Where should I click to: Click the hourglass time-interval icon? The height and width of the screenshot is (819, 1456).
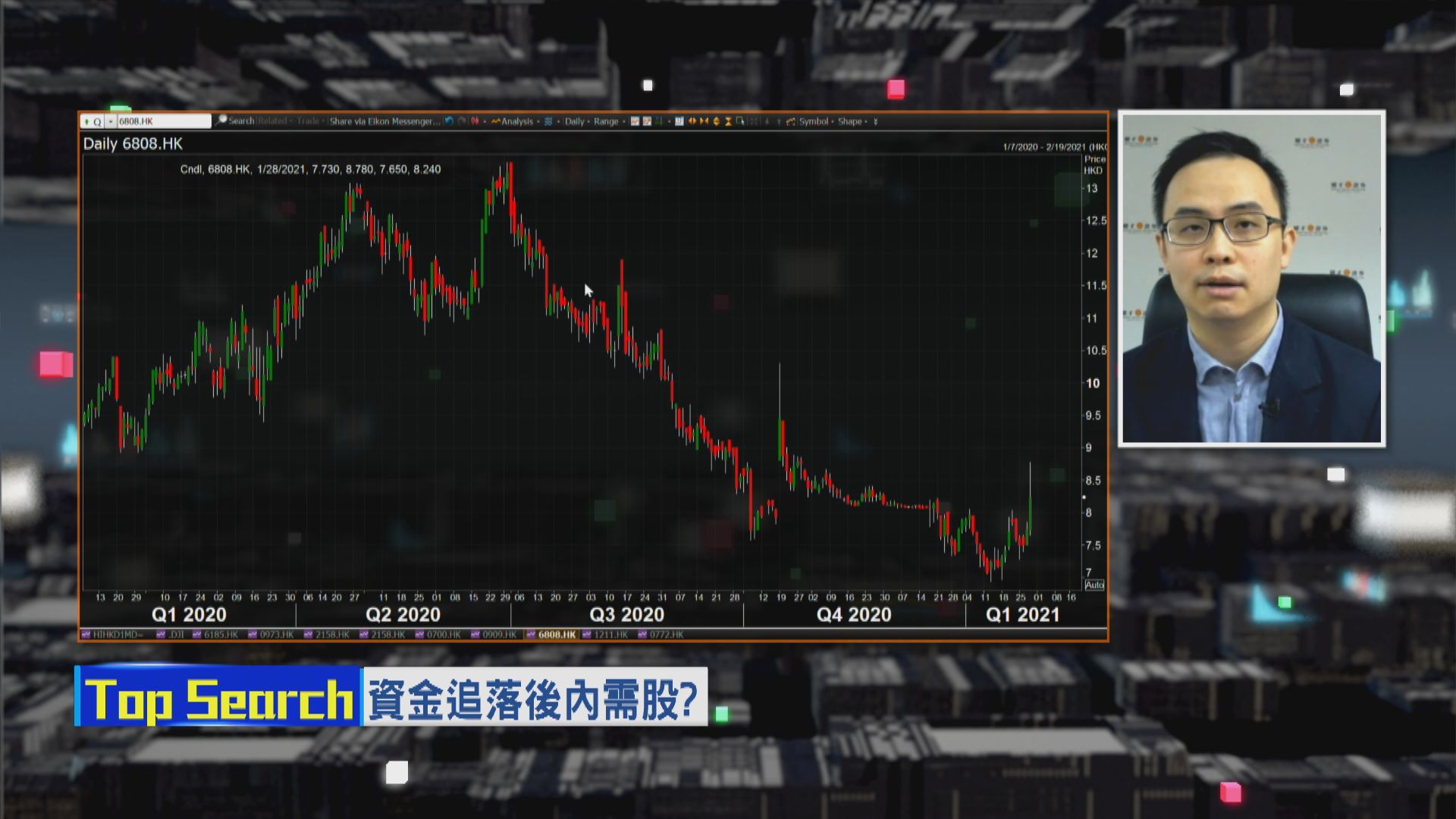coord(728,121)
